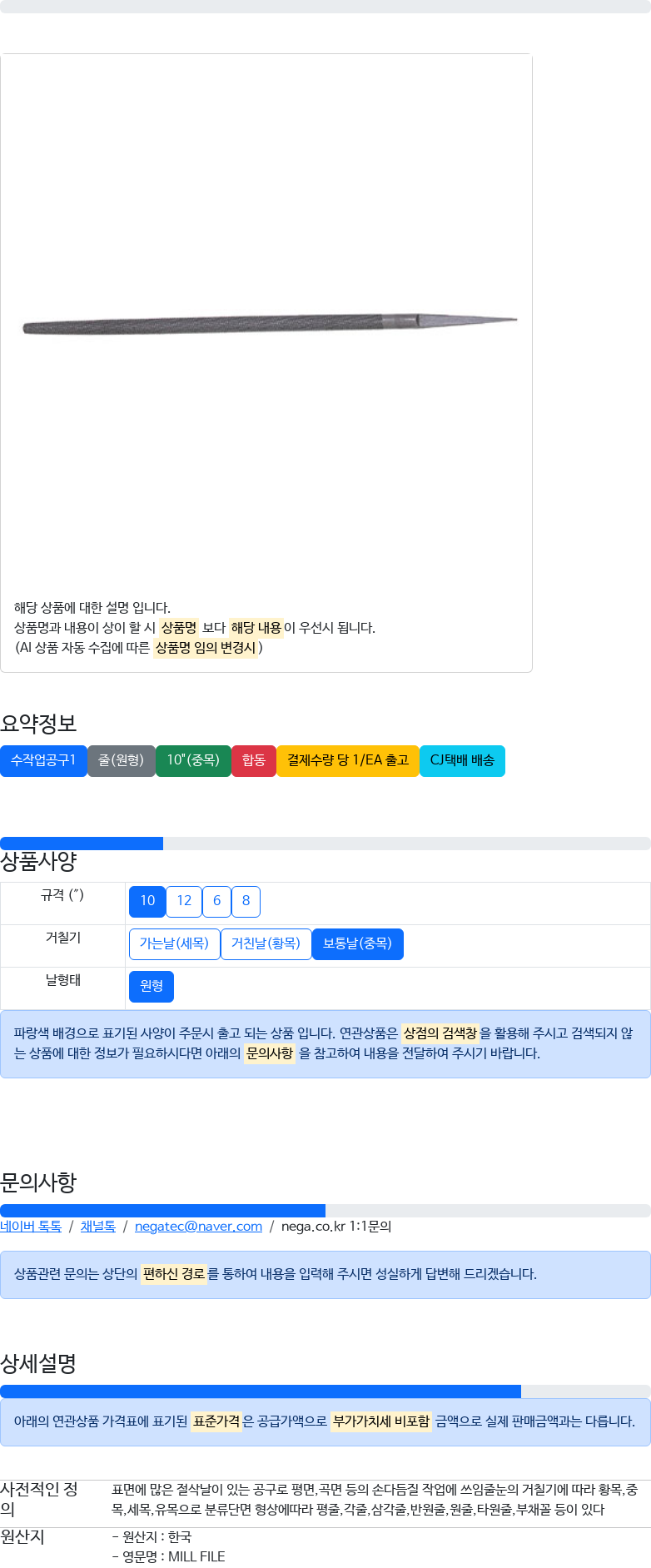
Task: Select size 10 spec option
Action: click(x=147, y=901)
